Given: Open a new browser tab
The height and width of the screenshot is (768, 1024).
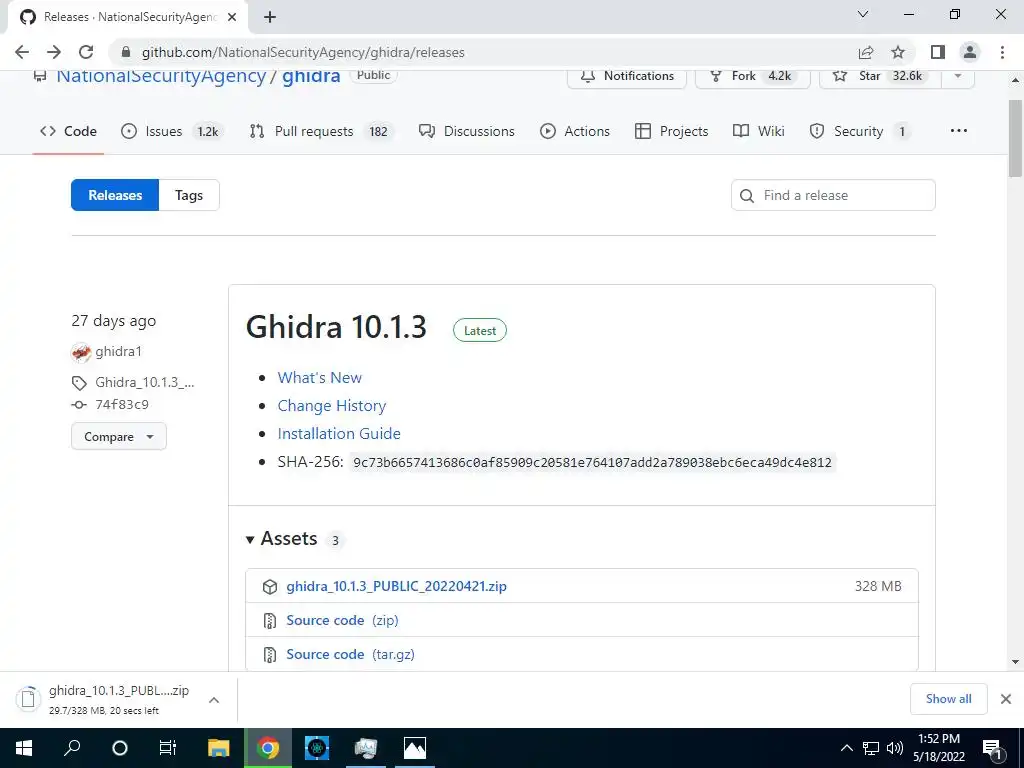Looking at the screenshot, I should (270, 17).
